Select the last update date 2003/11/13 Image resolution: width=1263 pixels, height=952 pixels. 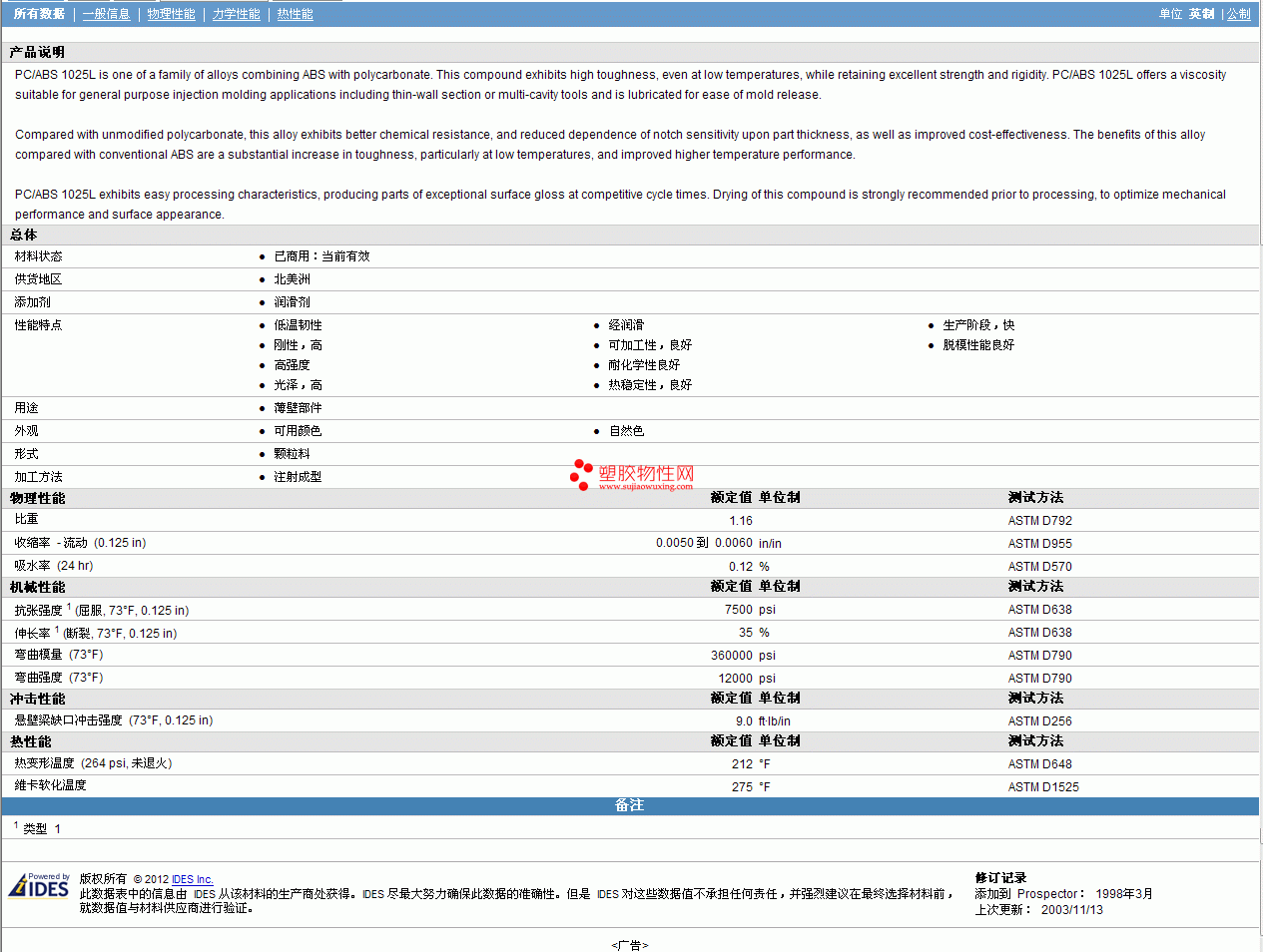[1072, 910]
